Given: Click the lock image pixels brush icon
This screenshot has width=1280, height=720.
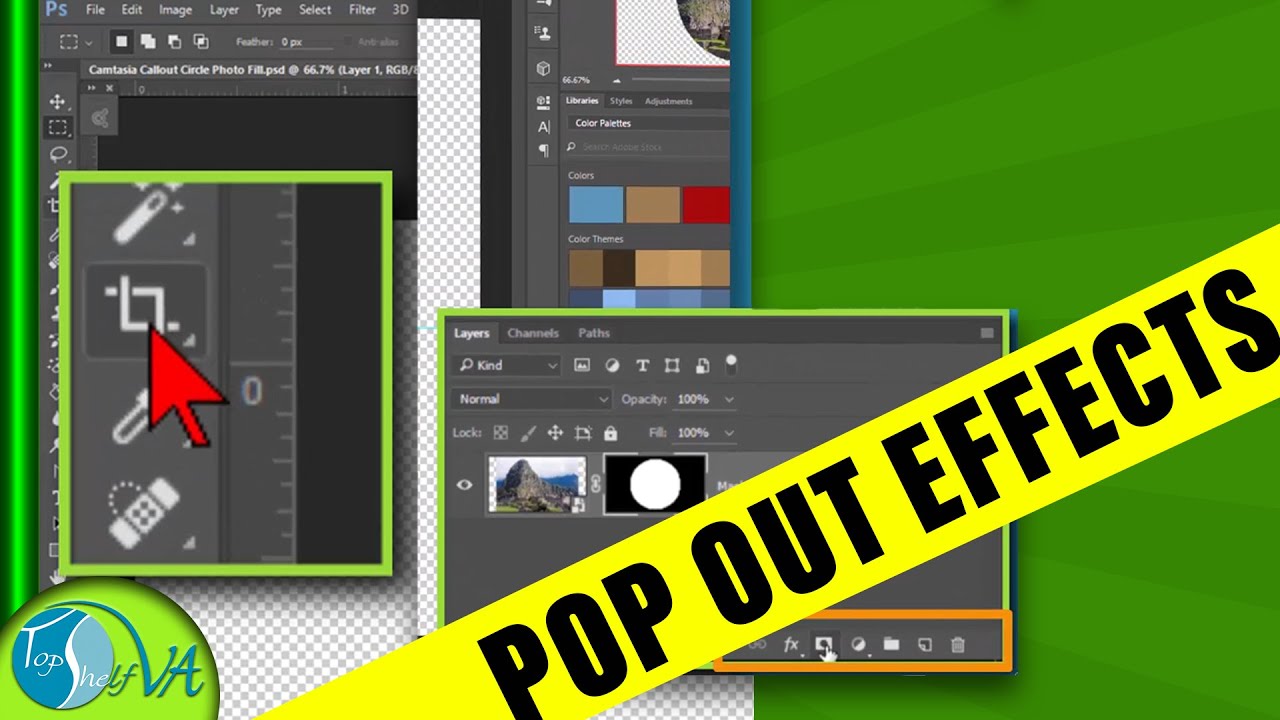Looking at the screenshot, I should pos(529,433).
